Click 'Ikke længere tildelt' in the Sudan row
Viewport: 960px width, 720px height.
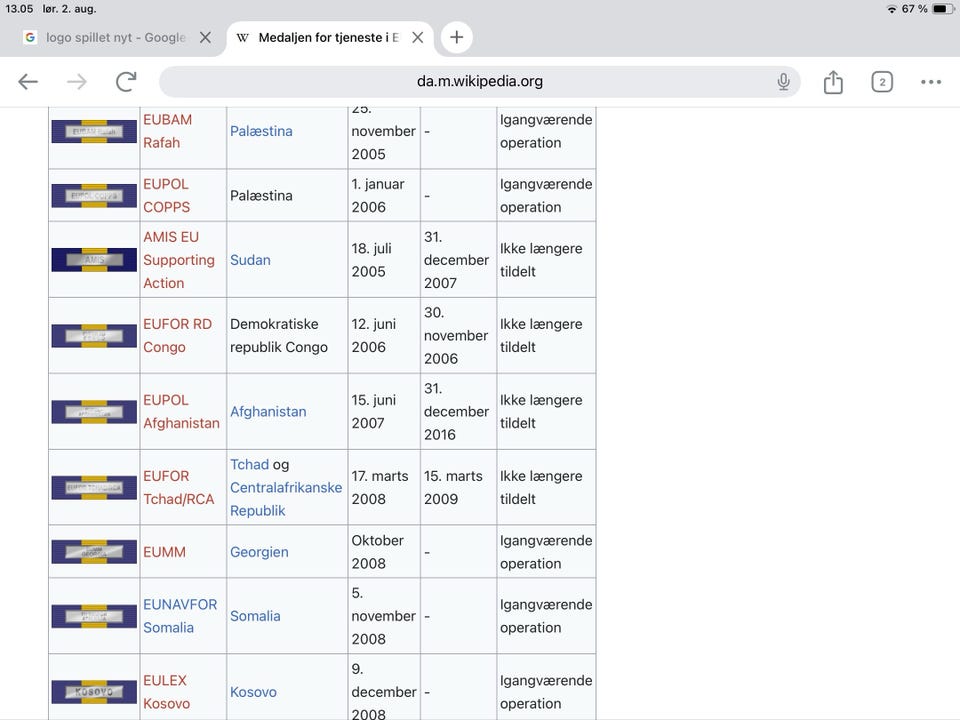(541, 260)
